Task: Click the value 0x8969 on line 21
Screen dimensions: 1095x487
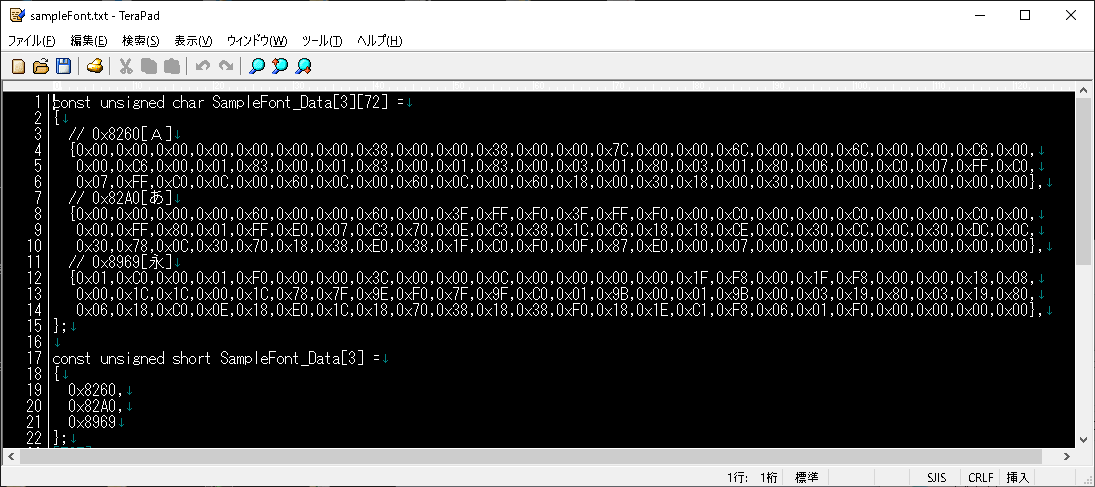Action: pyautogui.click(x=92, y=422)
